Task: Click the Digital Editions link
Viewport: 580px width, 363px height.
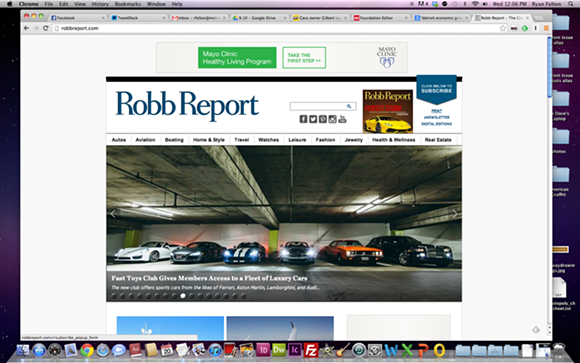Action: point(436,124)
